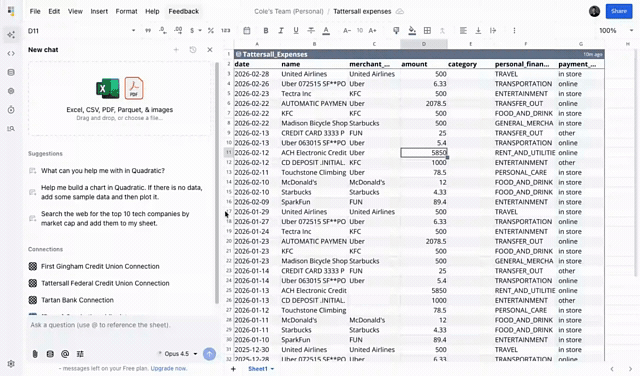Image resolution: width=640 pixels, height=376 pixels.
Task: Open currency format dropdown
Action: 196,31
